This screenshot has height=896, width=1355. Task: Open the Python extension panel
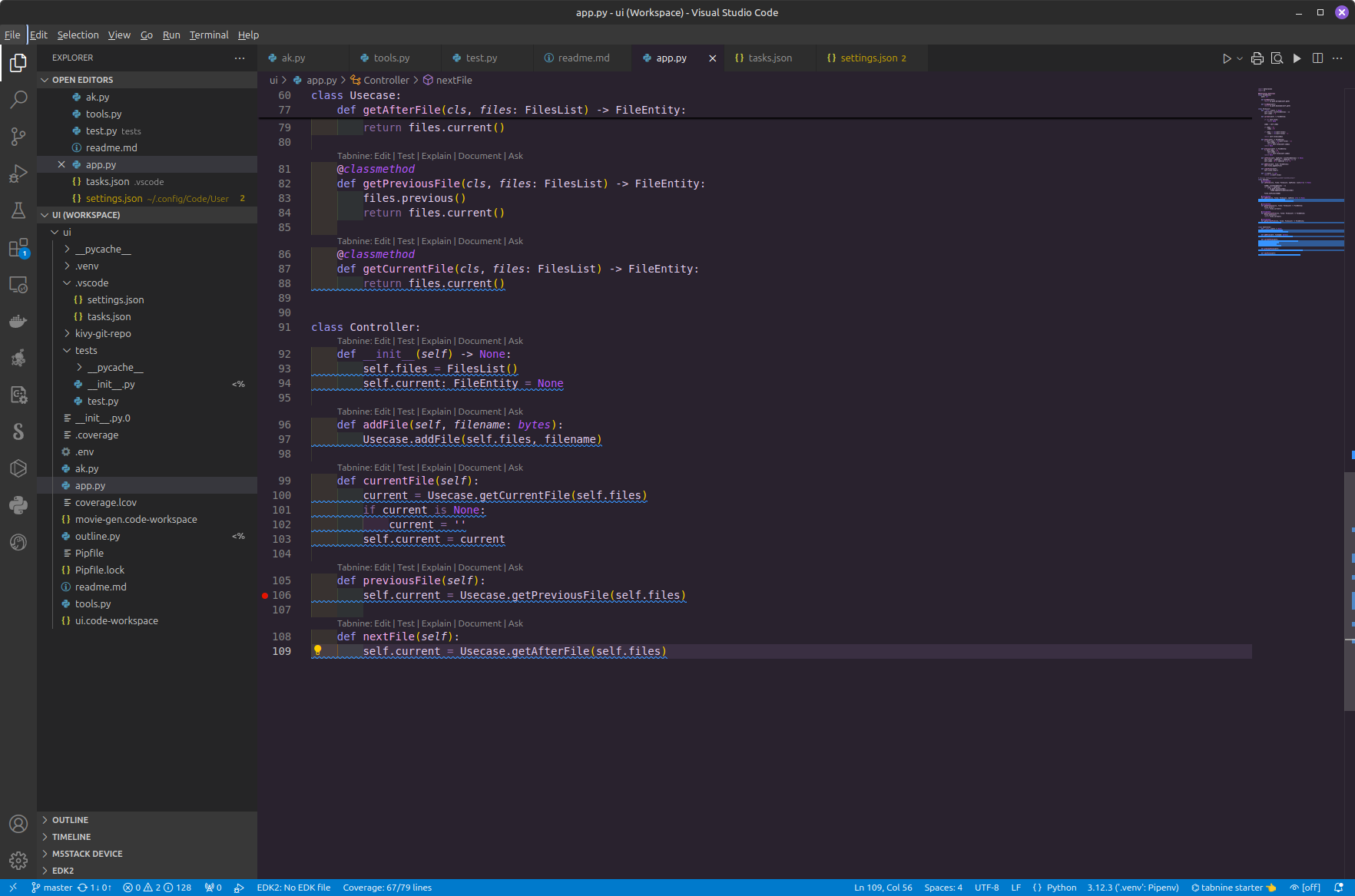coord(18,505)
